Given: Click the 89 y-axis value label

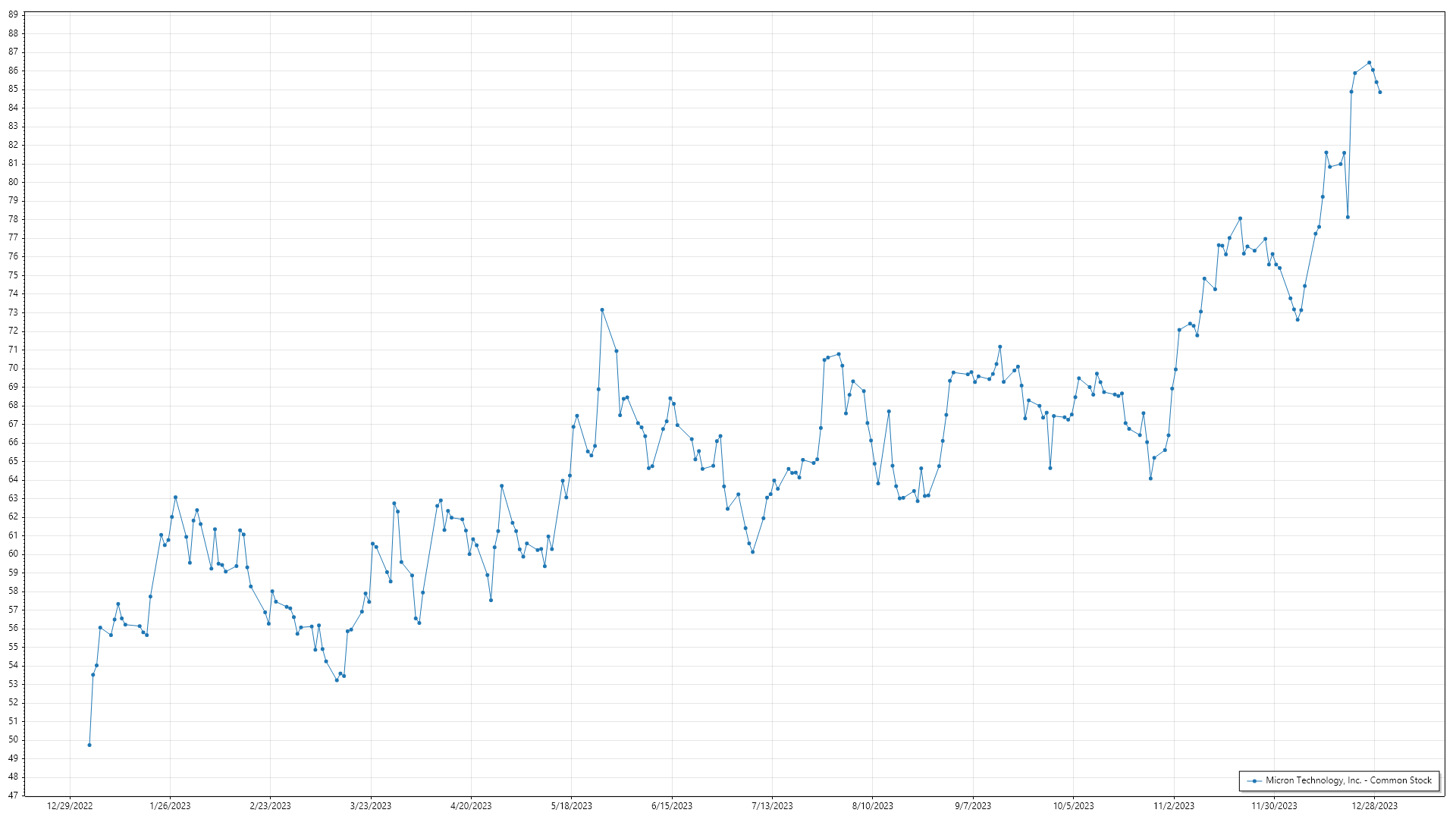Looking at the screenshot, I should (14, 14).
